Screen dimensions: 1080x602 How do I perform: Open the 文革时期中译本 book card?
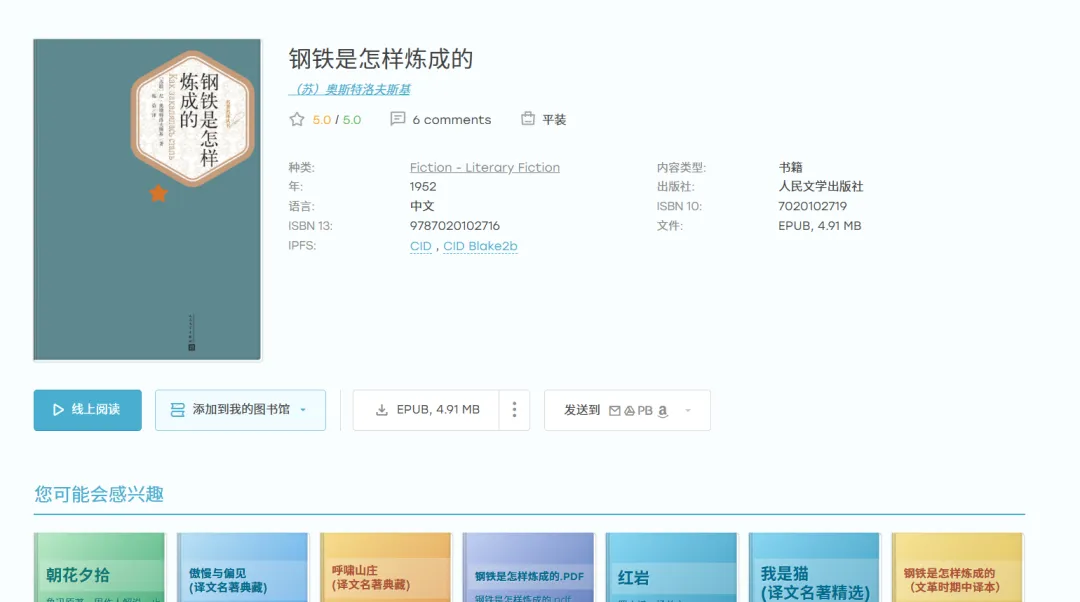957,567
